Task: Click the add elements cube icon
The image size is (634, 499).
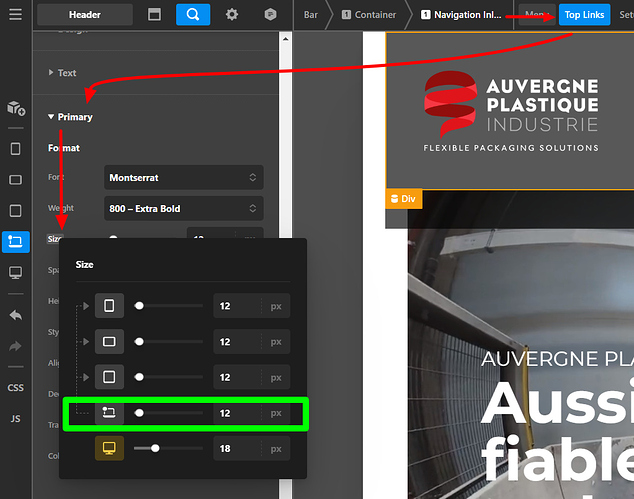Action: pyautogui.click(x=15, y=107)
